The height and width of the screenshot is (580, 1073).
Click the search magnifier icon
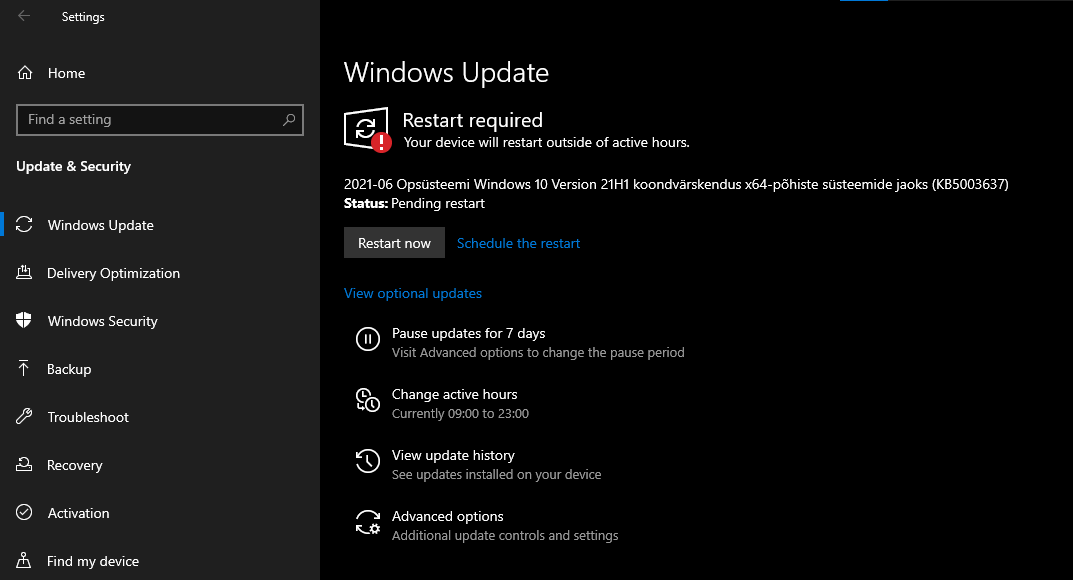pyautogui.click(x=289, y=120)
